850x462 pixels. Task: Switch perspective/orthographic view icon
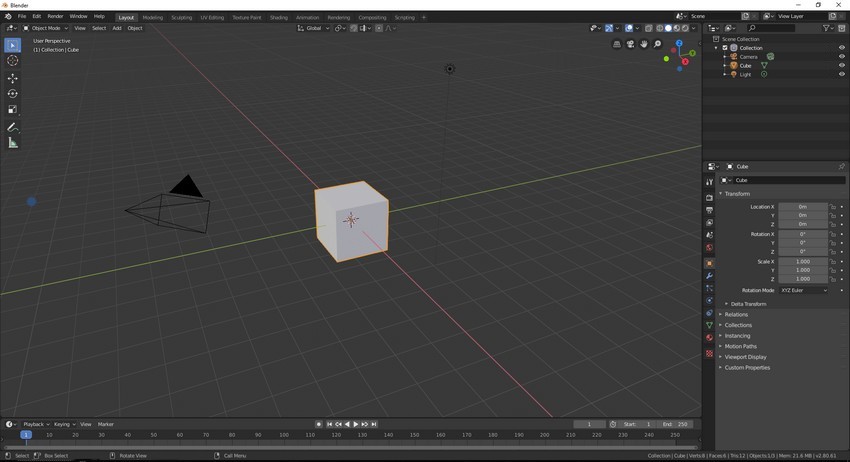point(617,44)
